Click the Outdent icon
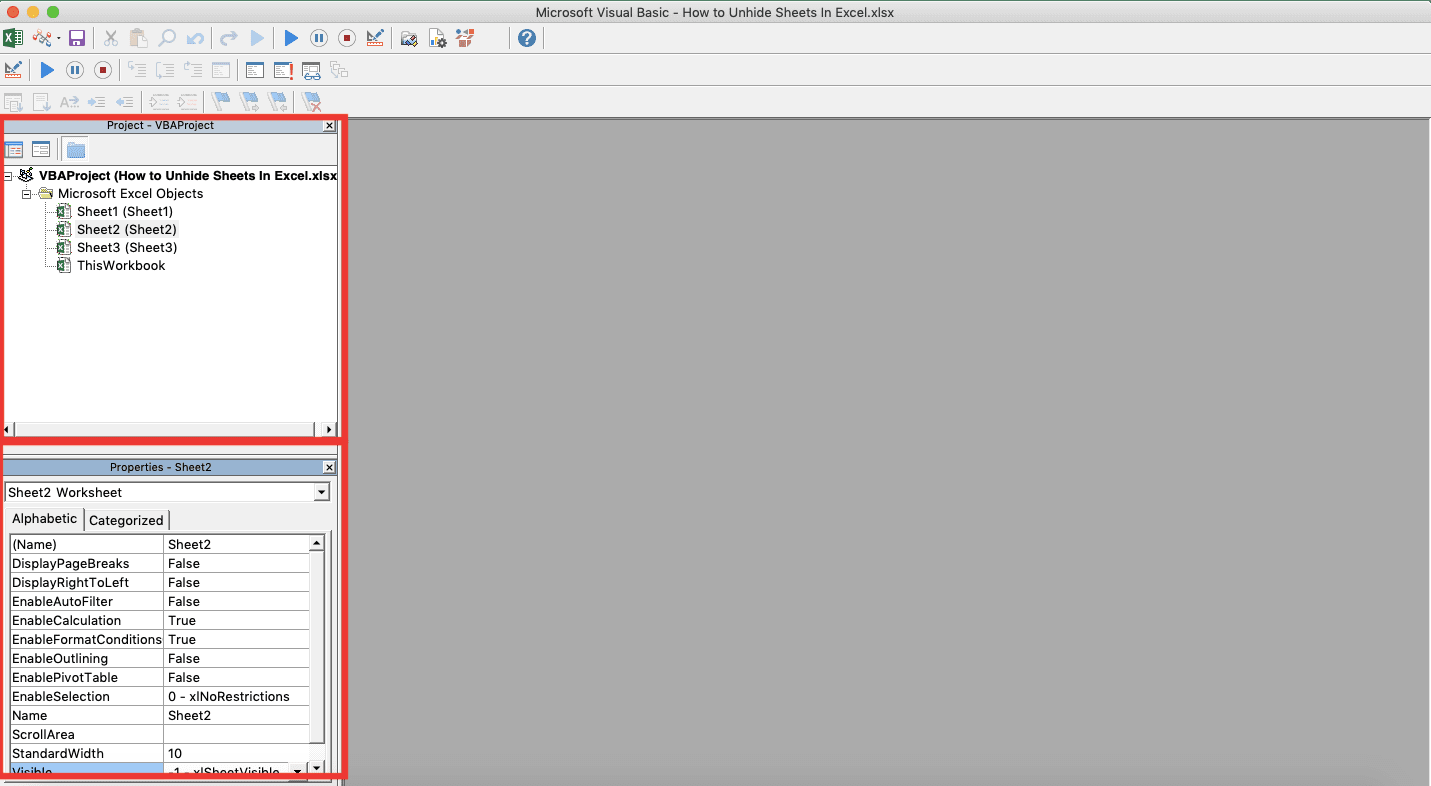The width and height of the screenshot is (1431, 786). point(125,102)
